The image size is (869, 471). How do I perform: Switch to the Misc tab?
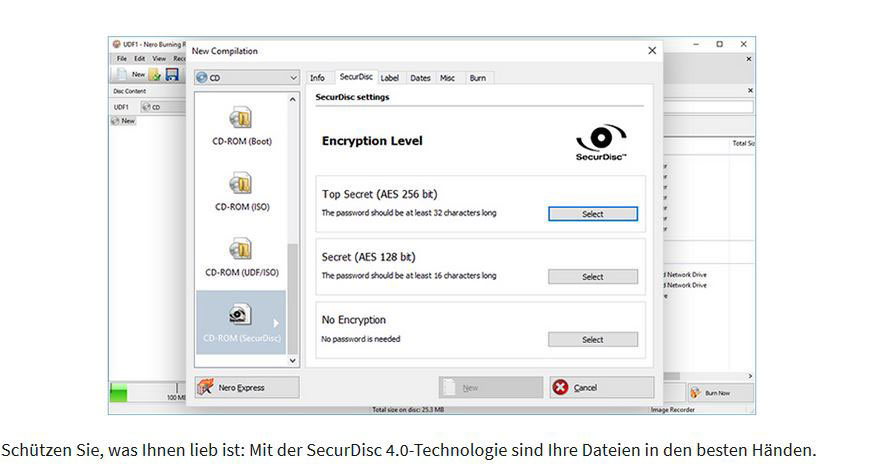tap(448, 78)
